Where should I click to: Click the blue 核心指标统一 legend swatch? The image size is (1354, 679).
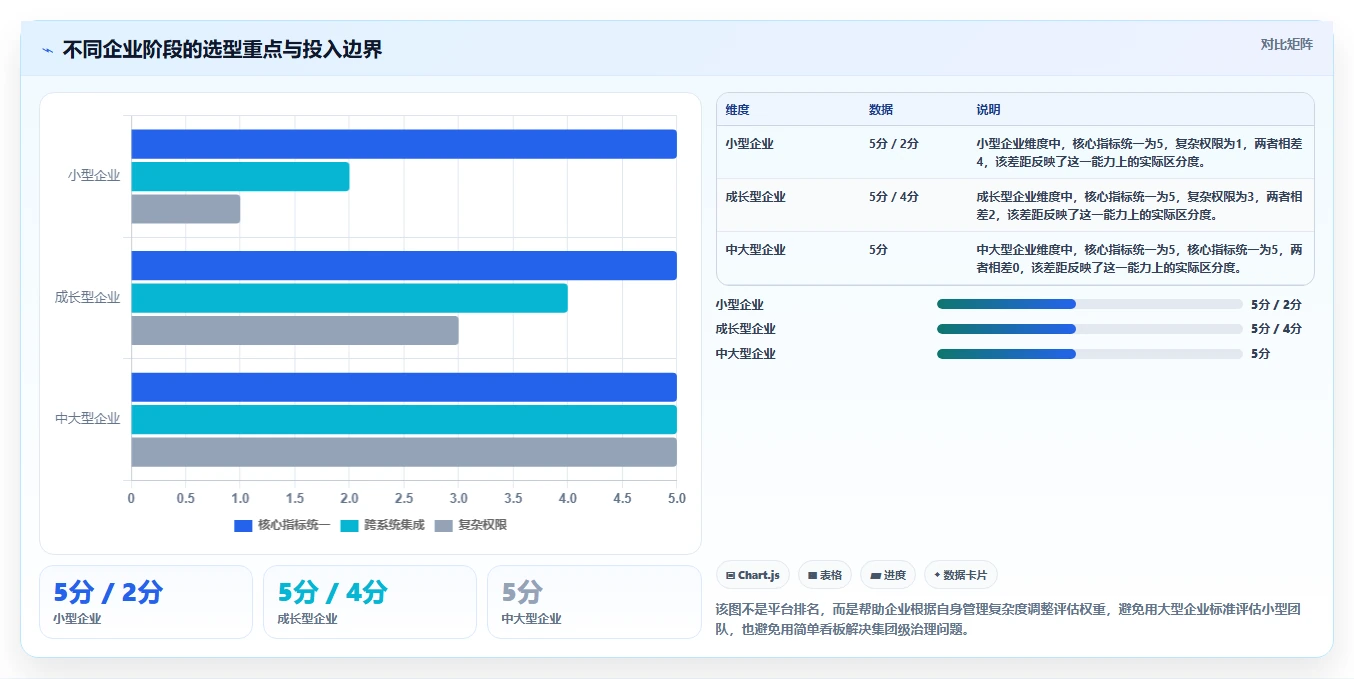tap(243, 525)
